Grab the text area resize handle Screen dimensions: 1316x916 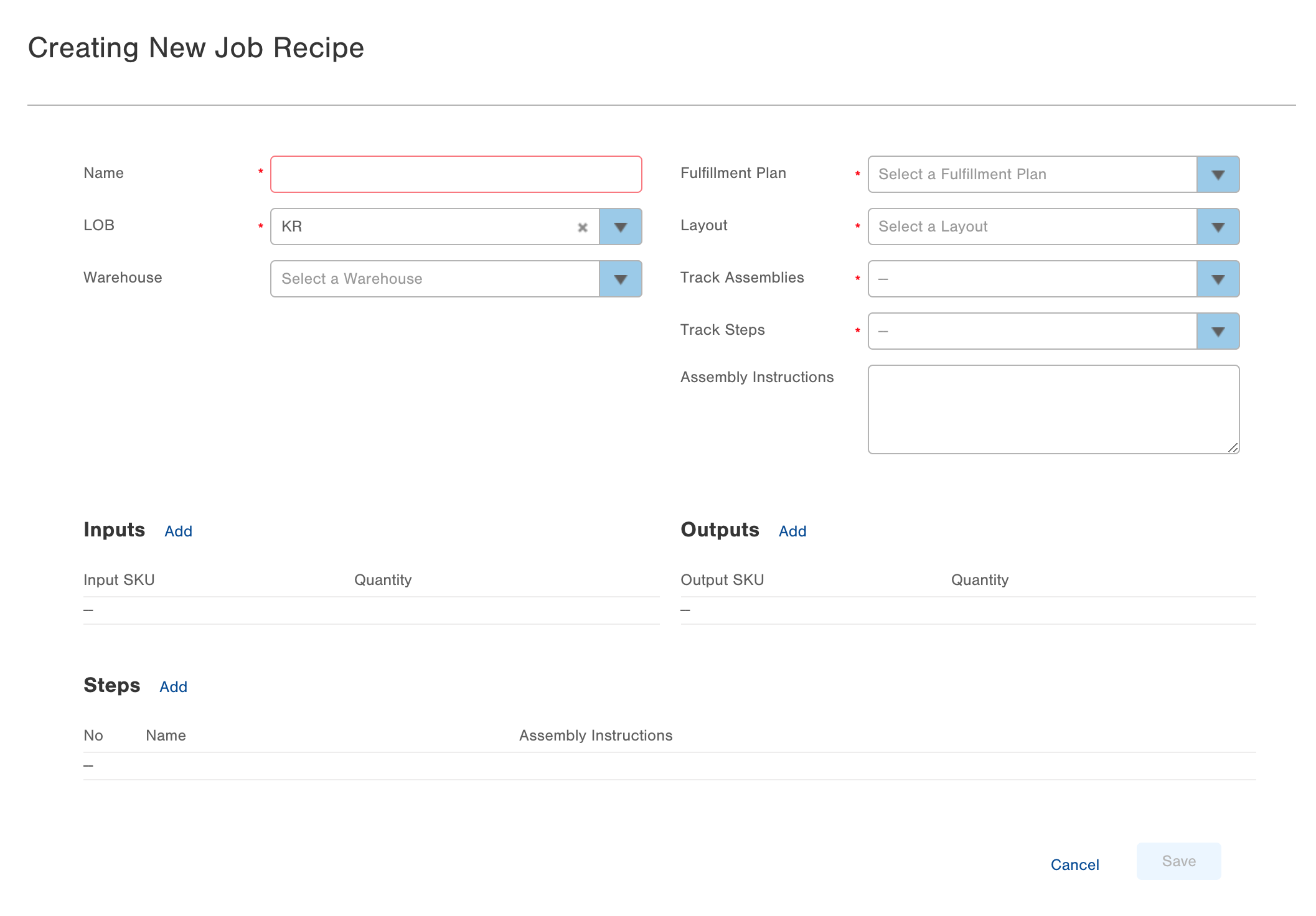pyautogui.click(x=1233, y=447)
